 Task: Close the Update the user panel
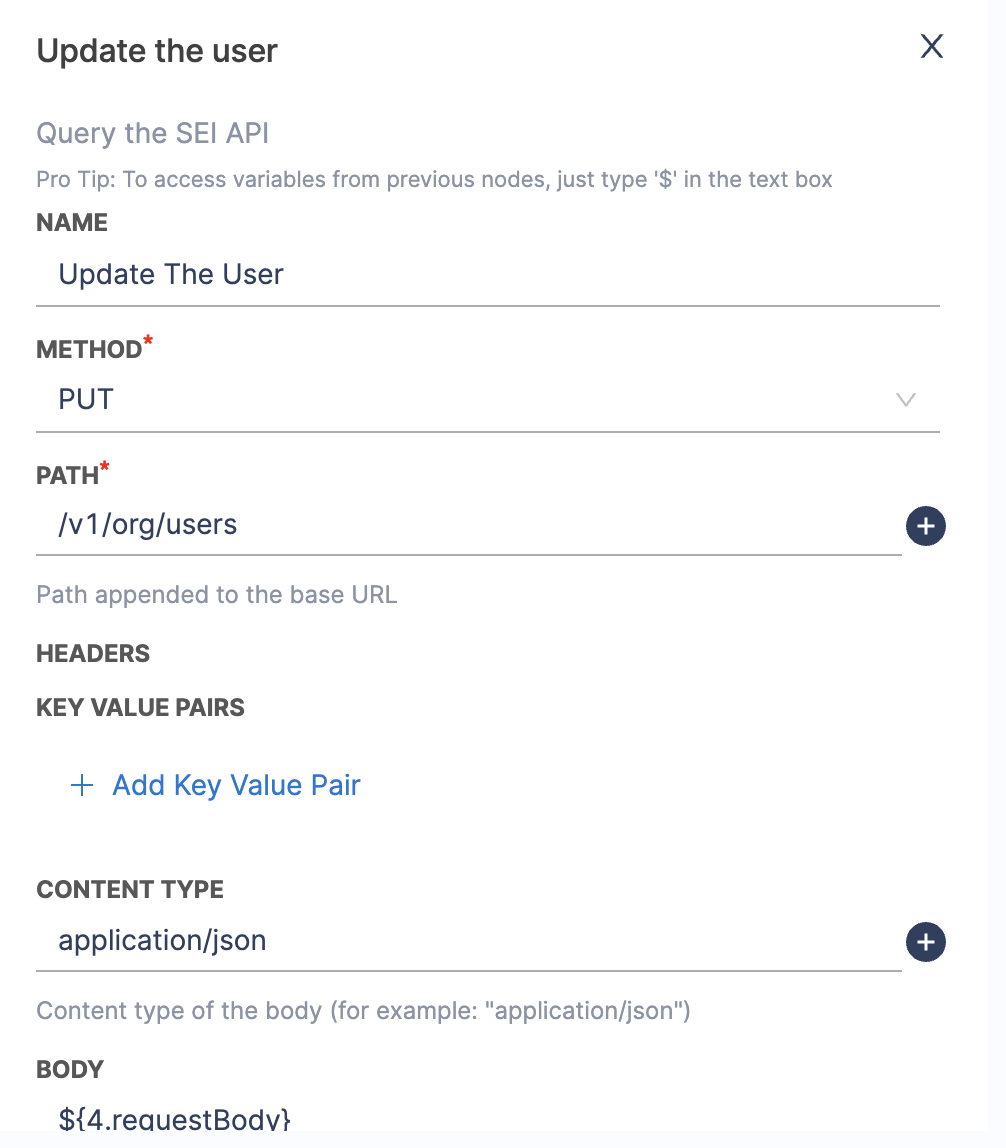[931, 47]
